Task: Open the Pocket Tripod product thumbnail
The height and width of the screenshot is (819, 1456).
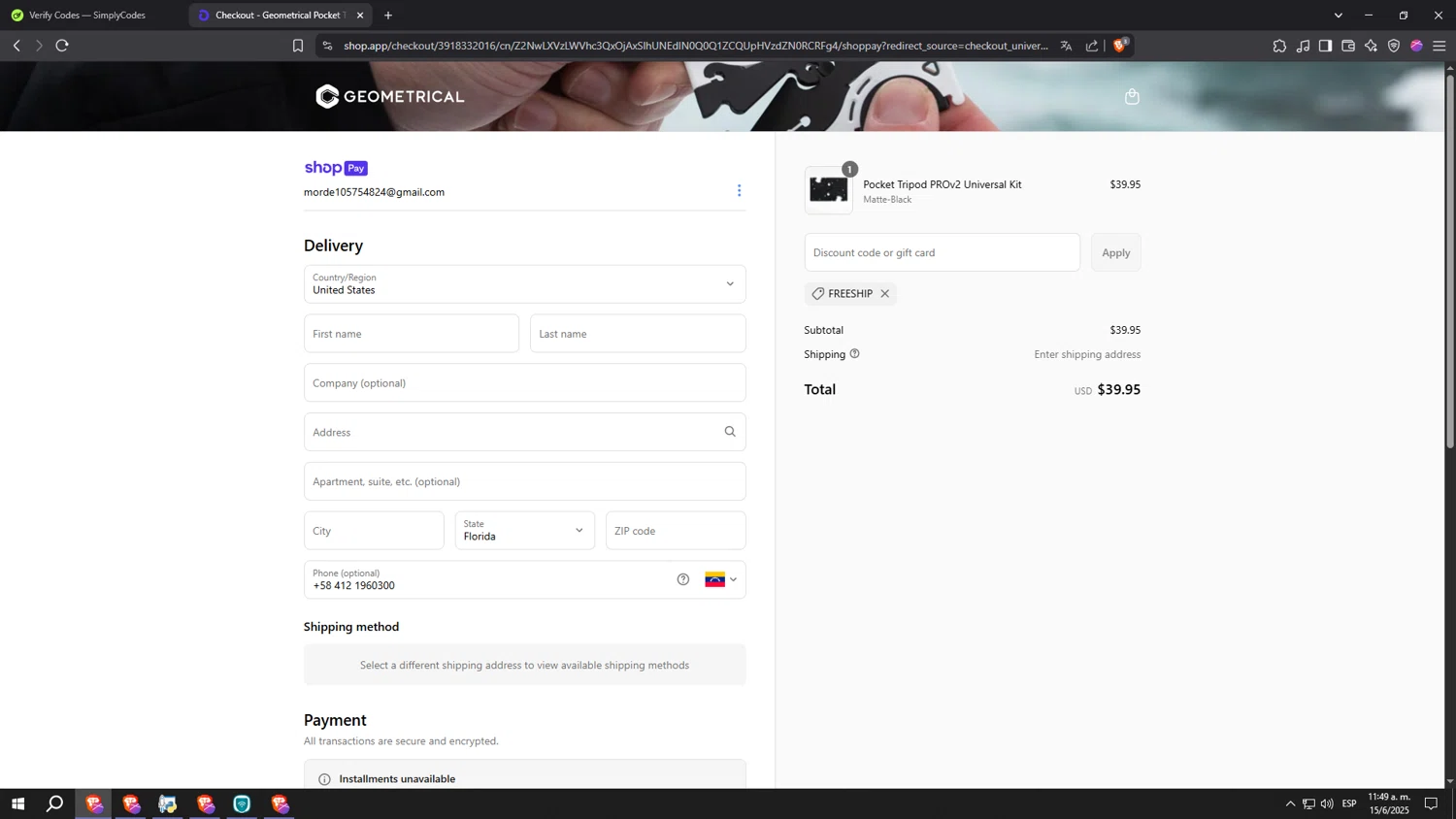Action: pyautogui.click(x=828, y=190)
